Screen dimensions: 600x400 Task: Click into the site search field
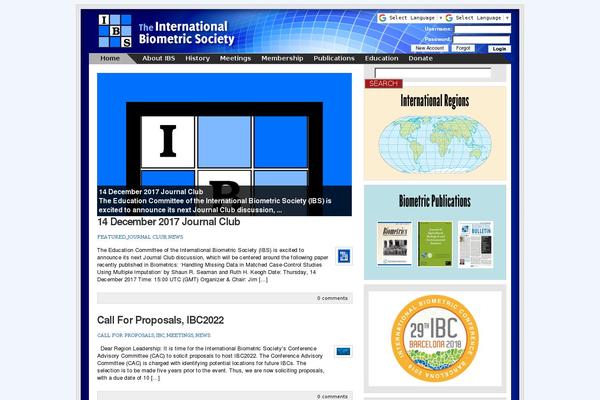tap(433, 73)
